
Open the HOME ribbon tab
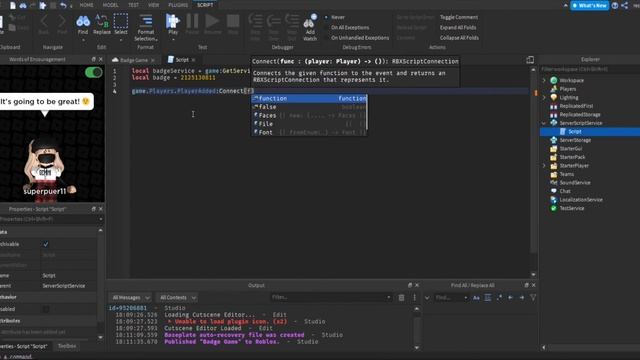click(x=87, y=5)
